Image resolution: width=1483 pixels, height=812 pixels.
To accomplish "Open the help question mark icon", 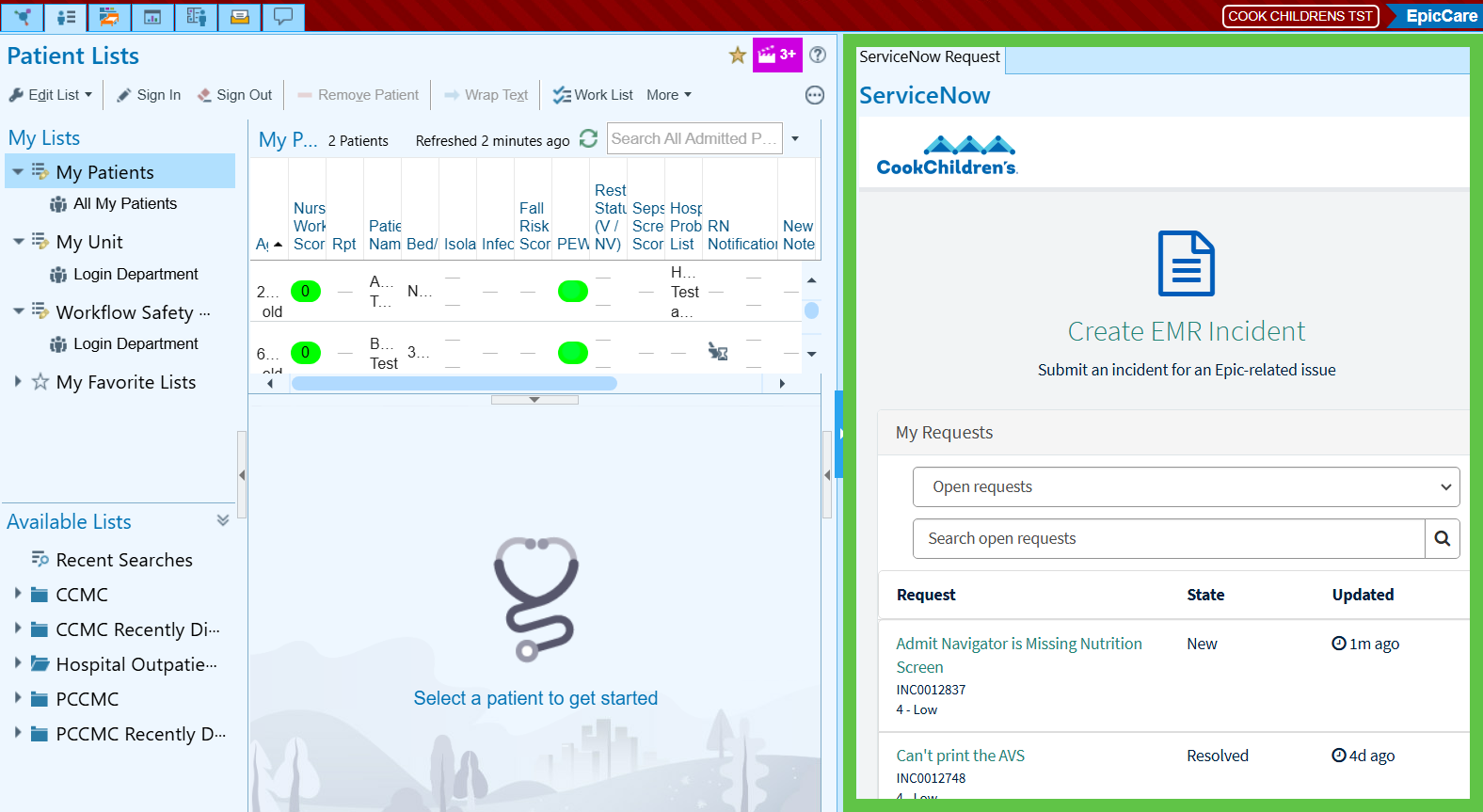I will point(818,55).
